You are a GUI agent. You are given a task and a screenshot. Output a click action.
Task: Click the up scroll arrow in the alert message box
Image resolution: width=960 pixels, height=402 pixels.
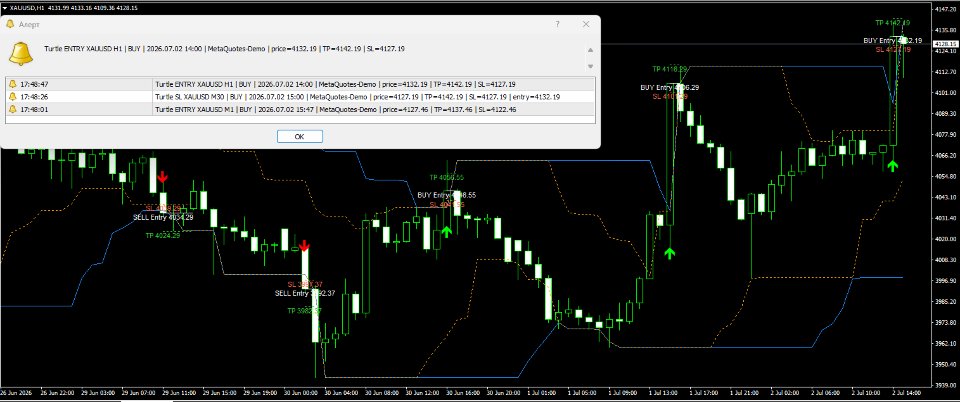tap(590, 50)
